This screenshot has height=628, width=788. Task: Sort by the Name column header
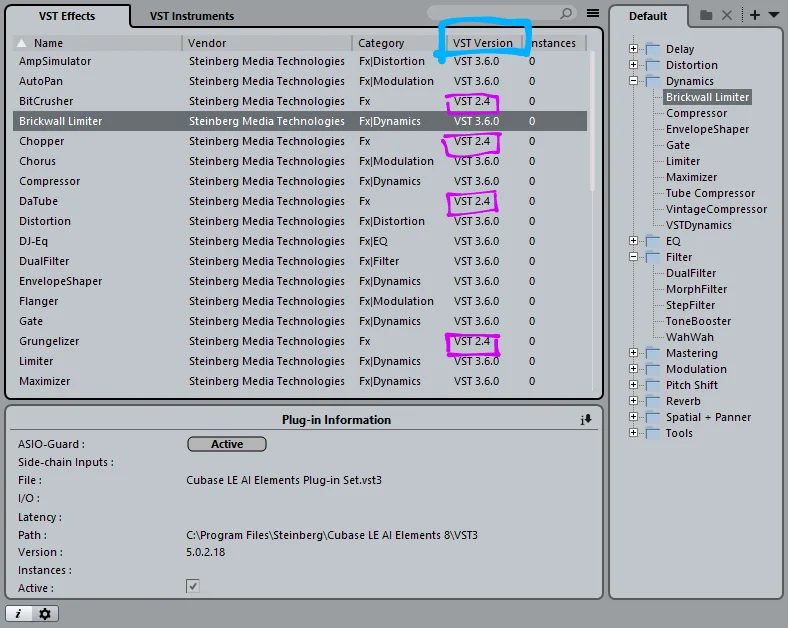(97, 43)
